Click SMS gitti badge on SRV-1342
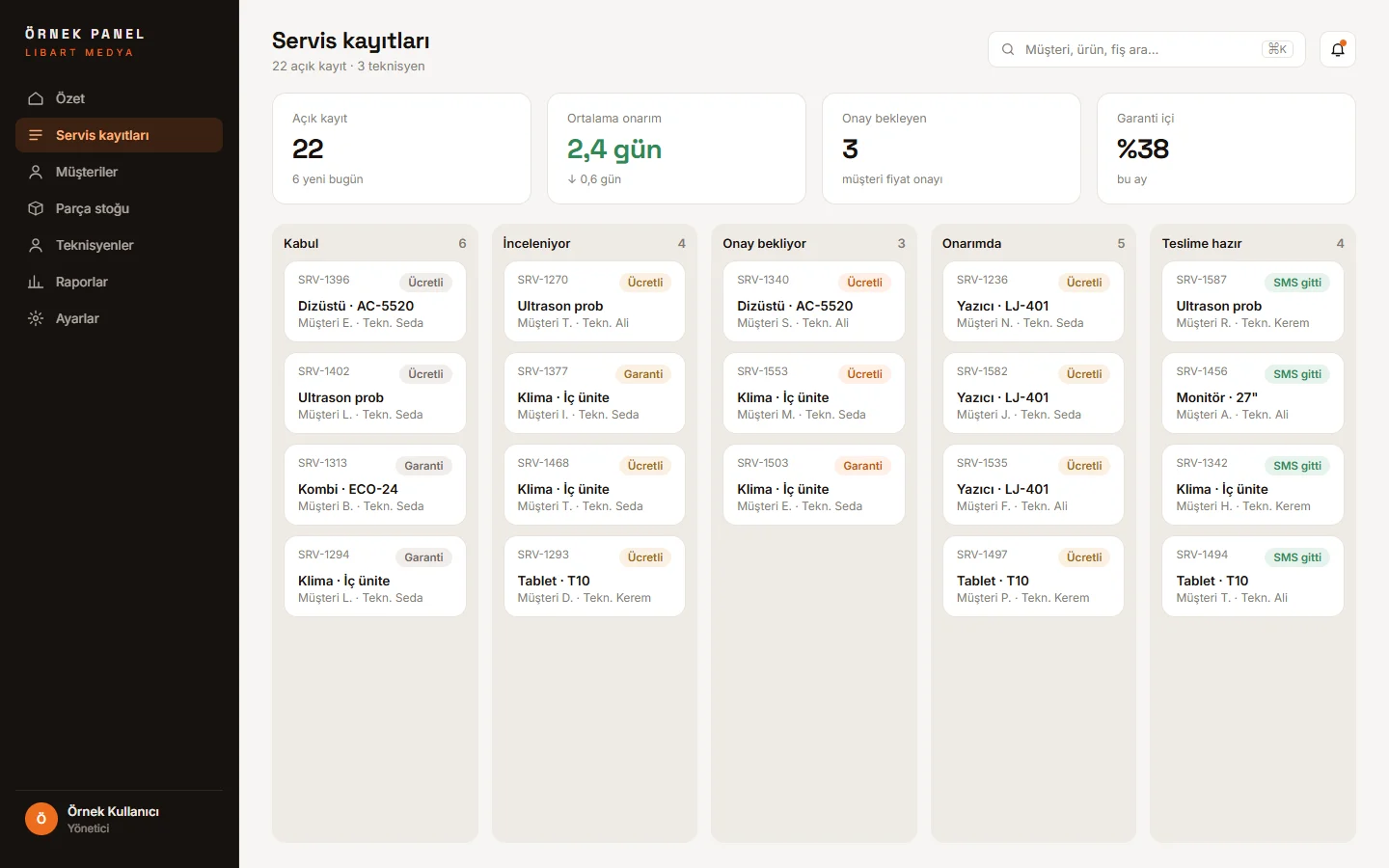 point(1297,466)
